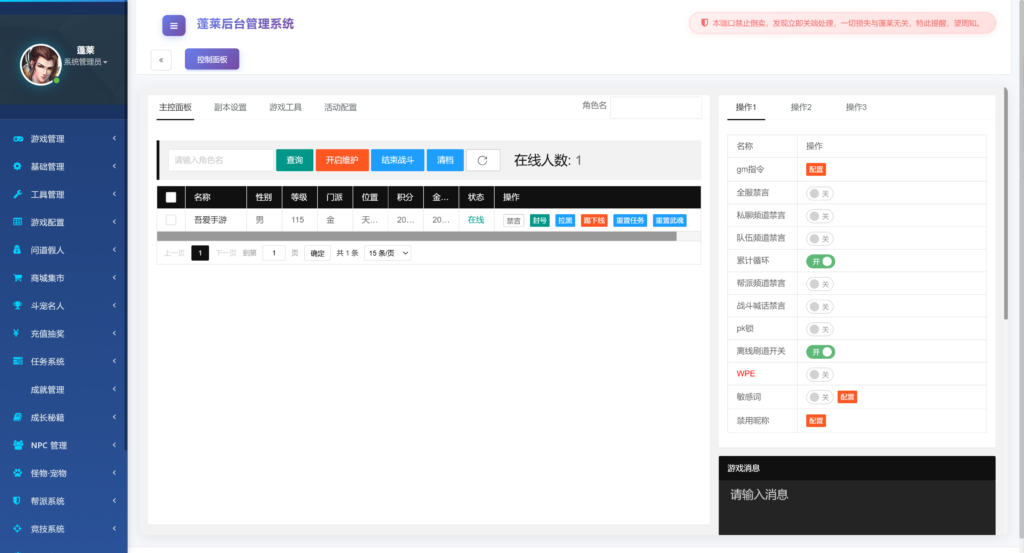Screen dimensions: 1024x553
Task: Toggle the 队伍频道禁言 switch
Action: click(x=820, y=239)
